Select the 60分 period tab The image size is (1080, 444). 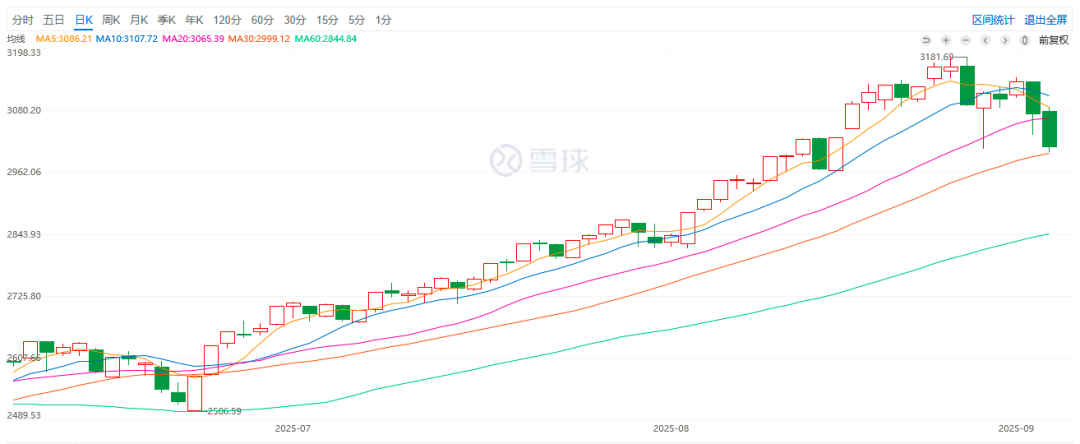tap(262, 20)
